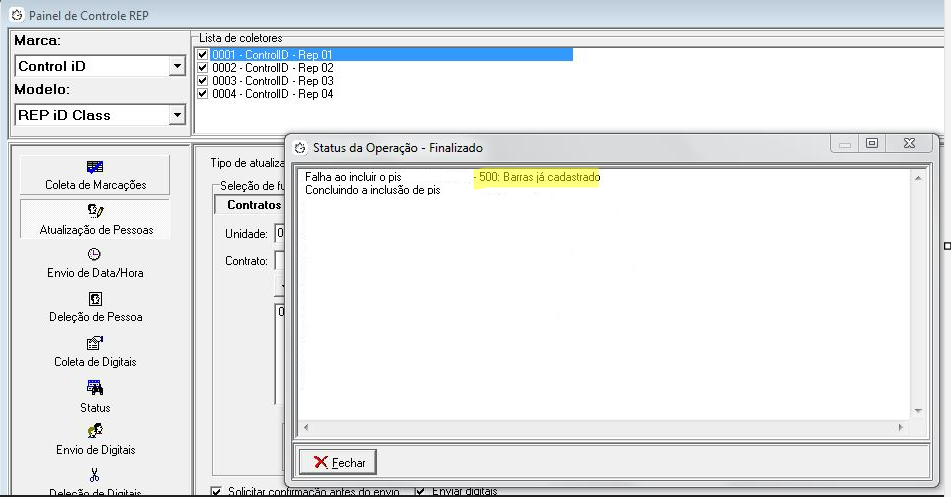Screen dimensions: 951x497
Task: Select the Coleta de Digitais icon
Action: (95, 343)
